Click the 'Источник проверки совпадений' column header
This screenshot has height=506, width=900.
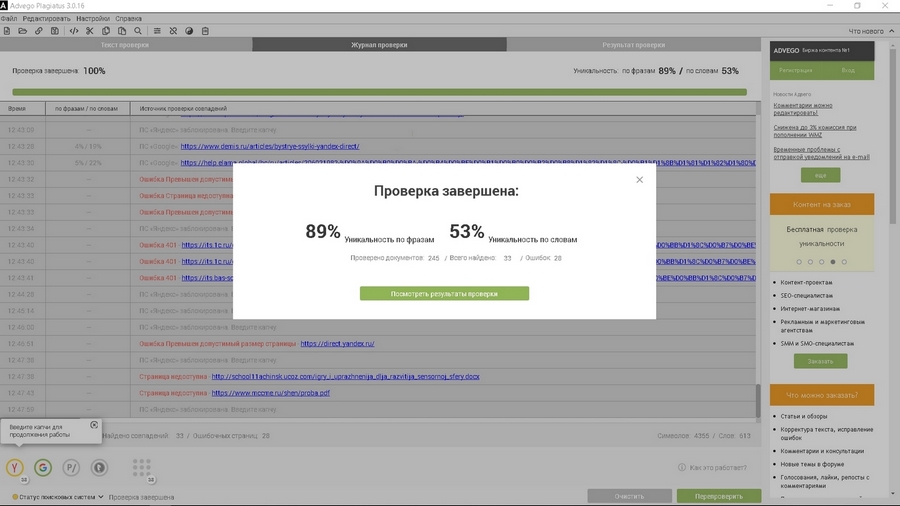pyautogui.click(x=443, y=108)
